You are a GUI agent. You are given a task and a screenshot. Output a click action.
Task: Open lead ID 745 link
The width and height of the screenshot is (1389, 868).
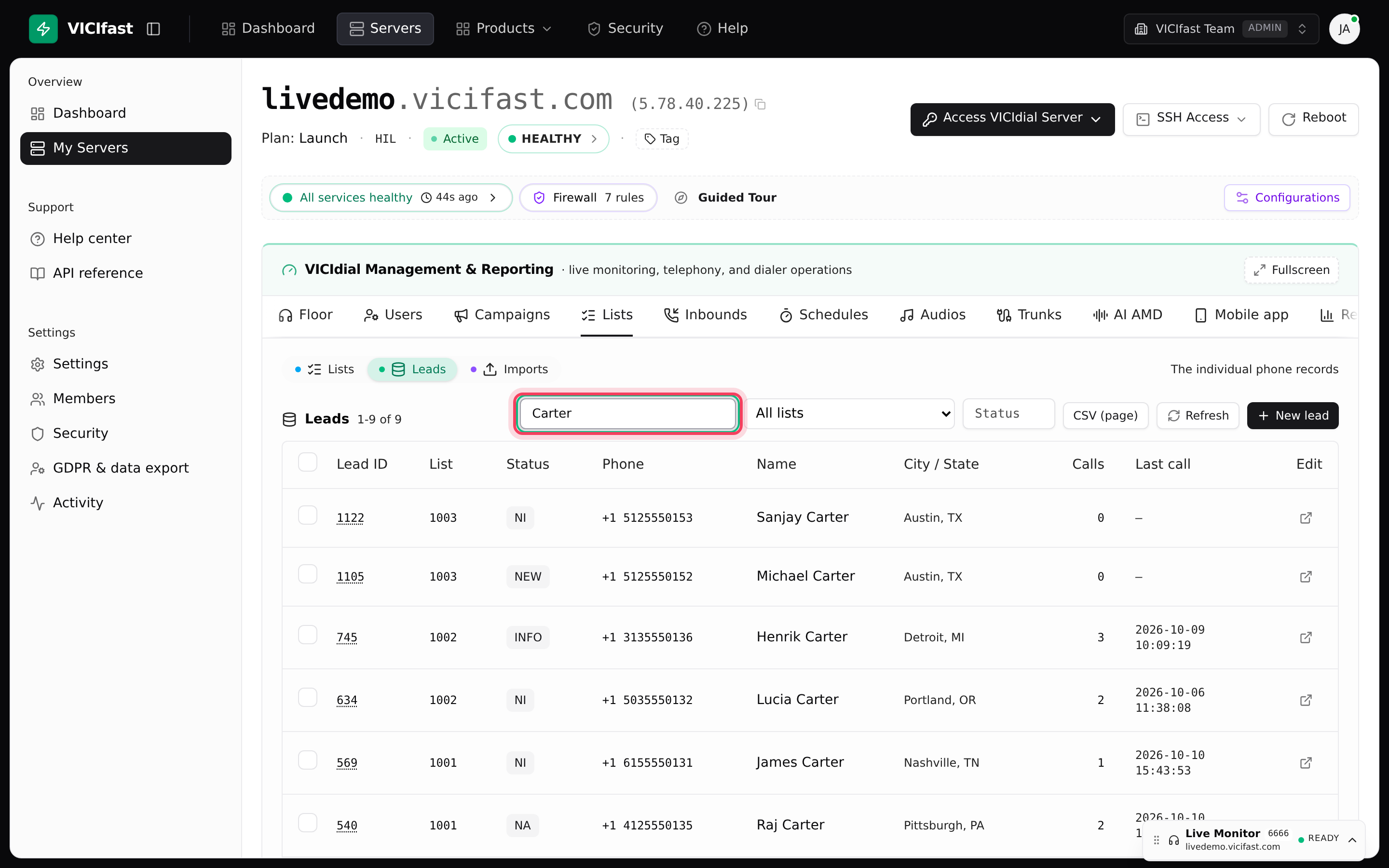click(347, 637)
